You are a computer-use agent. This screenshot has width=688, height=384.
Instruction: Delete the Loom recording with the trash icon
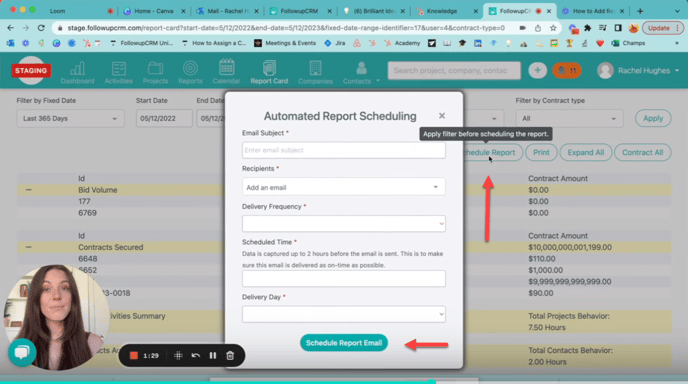230,355
